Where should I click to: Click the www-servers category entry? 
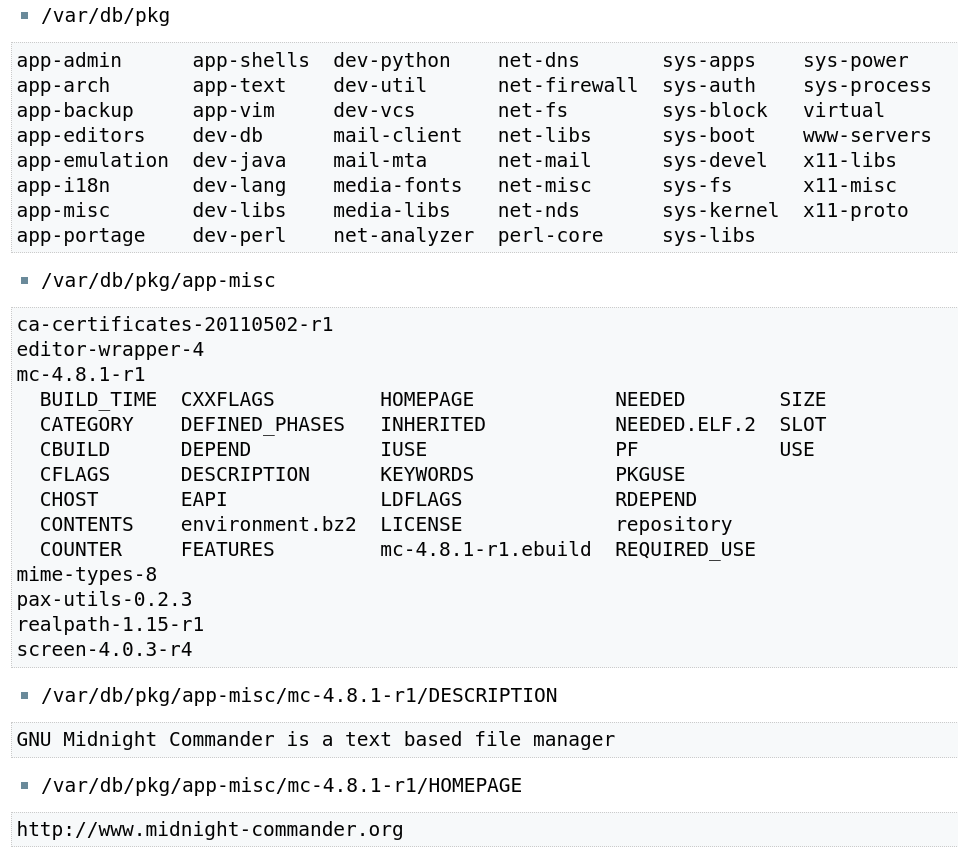866,136
